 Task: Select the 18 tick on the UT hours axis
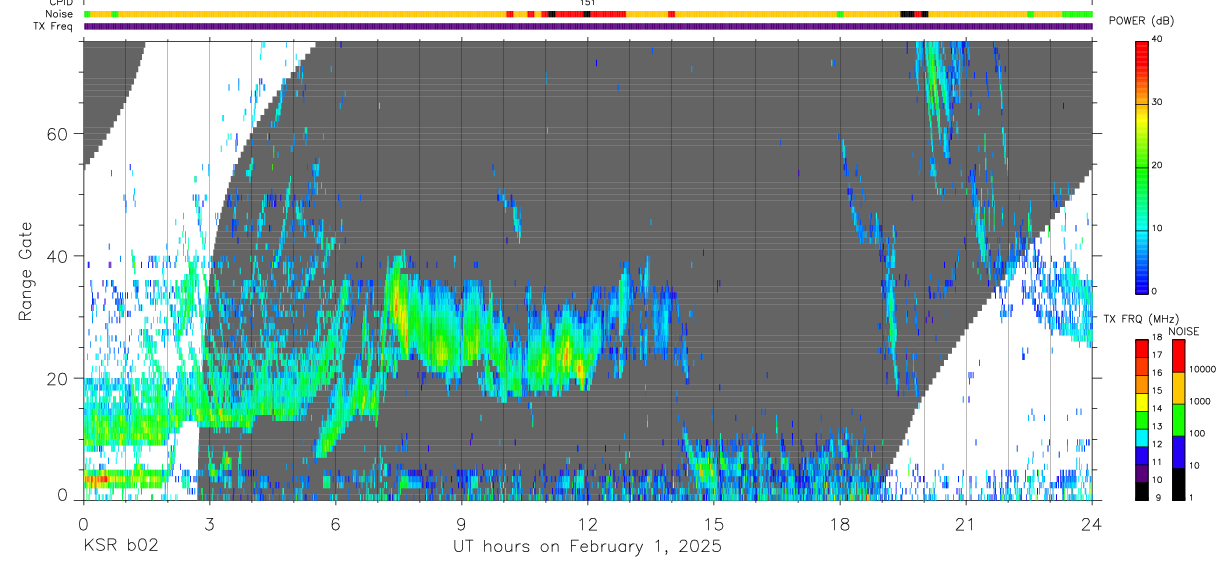[x=840, y=523]
